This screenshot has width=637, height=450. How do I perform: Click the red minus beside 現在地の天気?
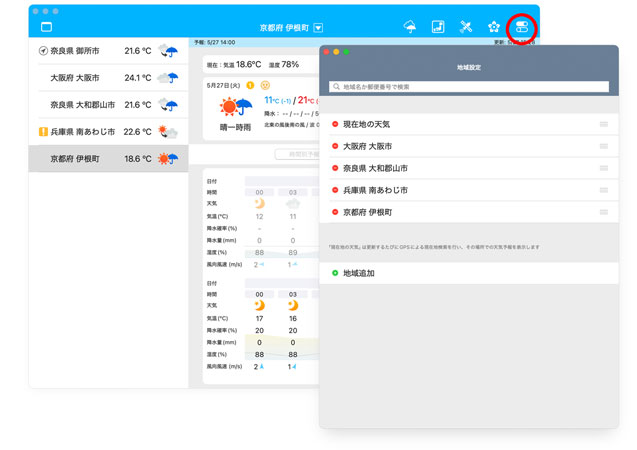coord(335,124)
